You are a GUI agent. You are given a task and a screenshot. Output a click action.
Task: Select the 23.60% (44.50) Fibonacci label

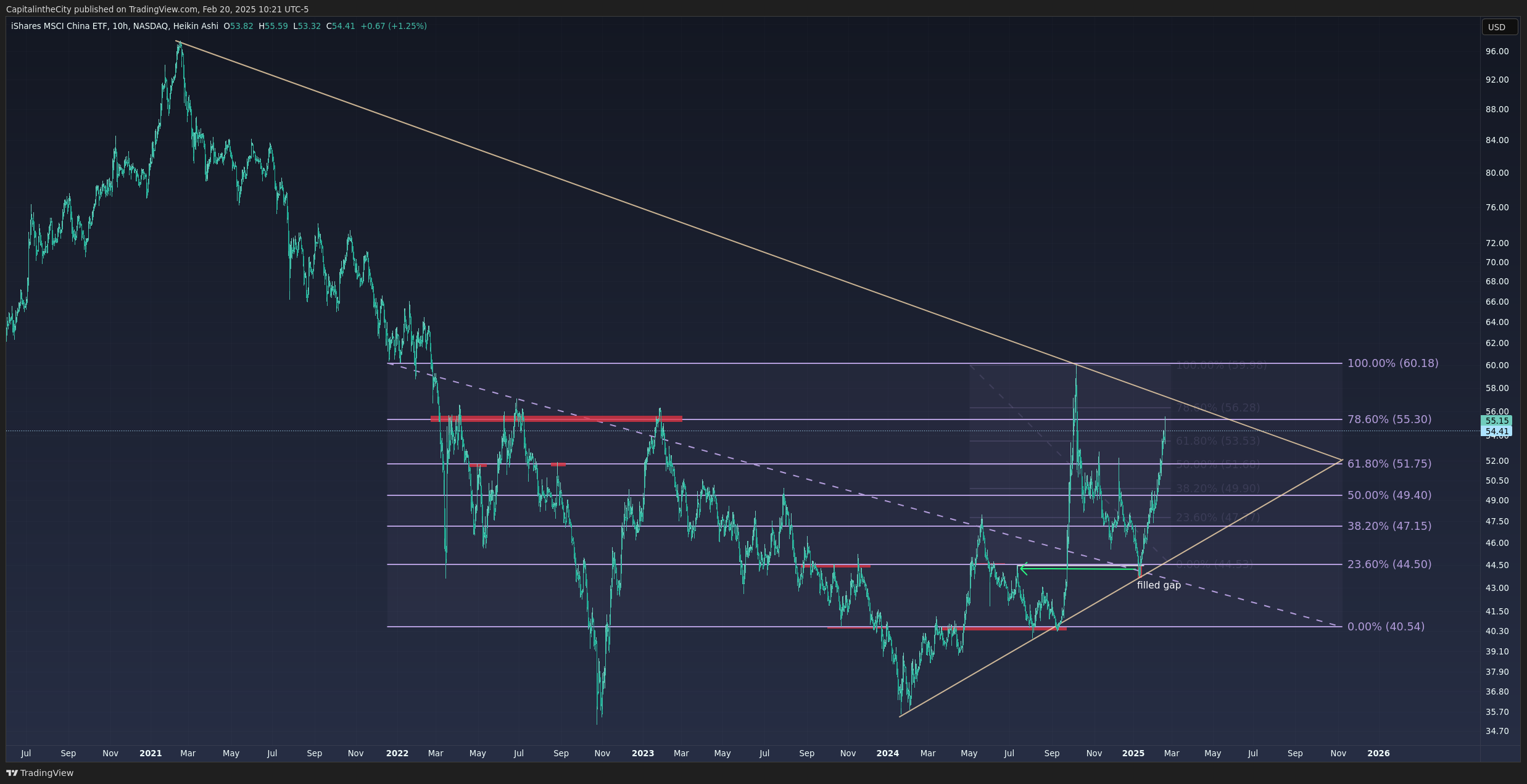click(x=1389, y=564)
